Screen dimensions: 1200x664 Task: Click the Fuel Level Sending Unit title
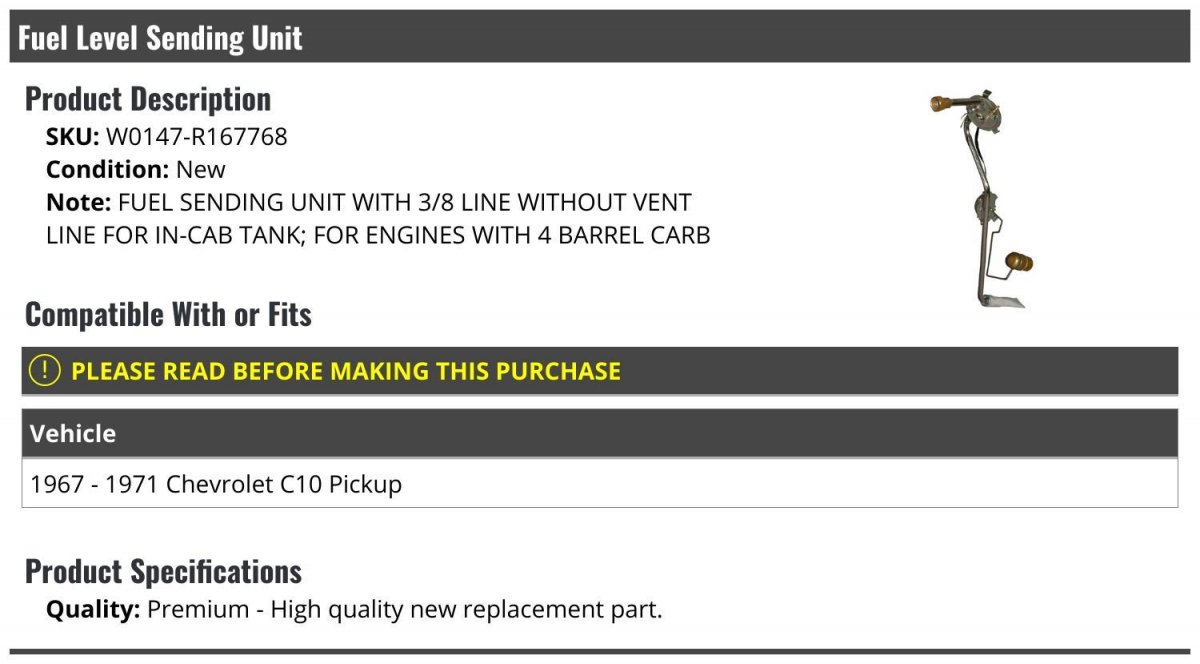(x=160, y=38)
